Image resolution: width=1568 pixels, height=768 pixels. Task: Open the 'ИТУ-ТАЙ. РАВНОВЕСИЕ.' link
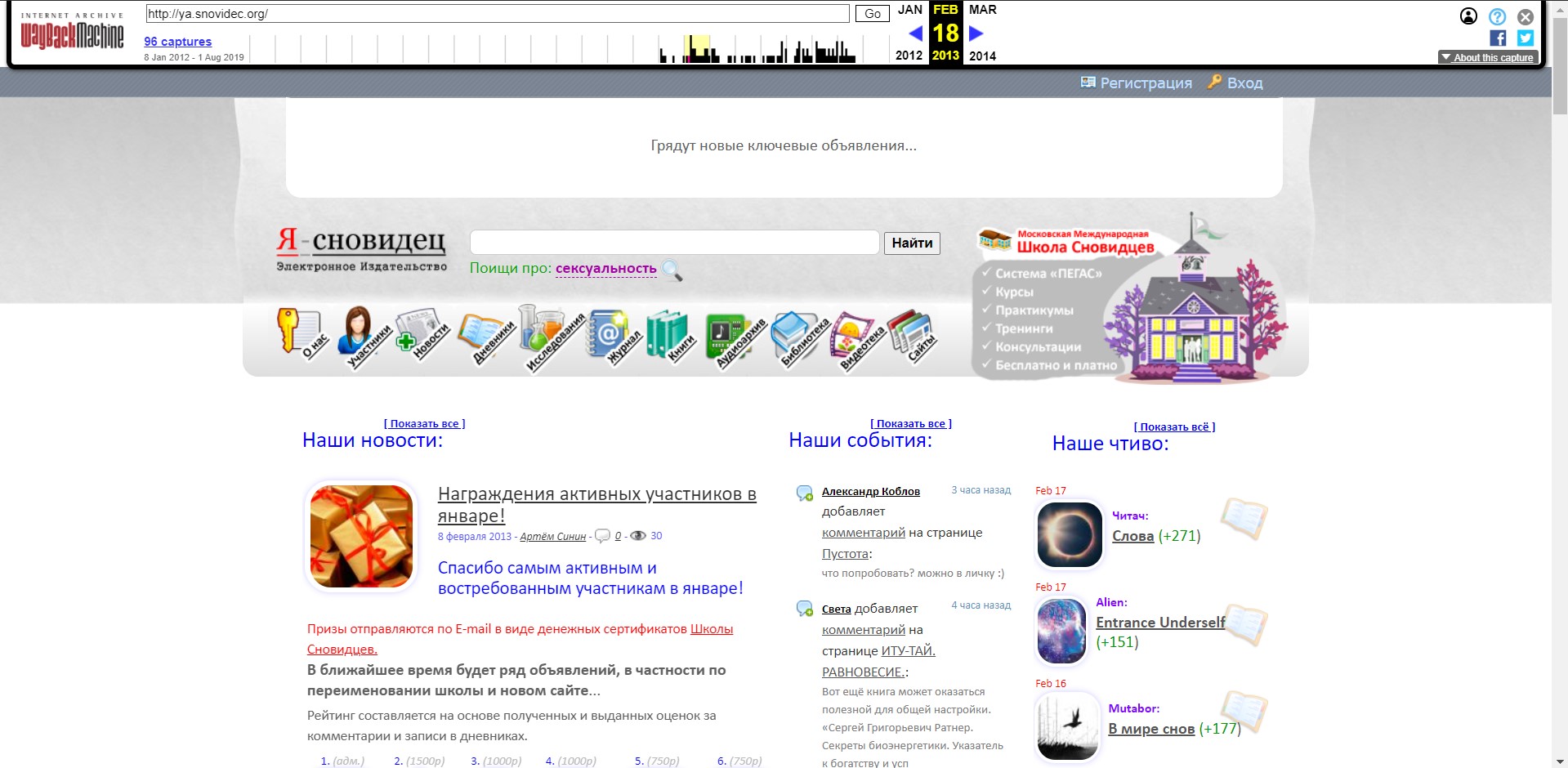878,661
